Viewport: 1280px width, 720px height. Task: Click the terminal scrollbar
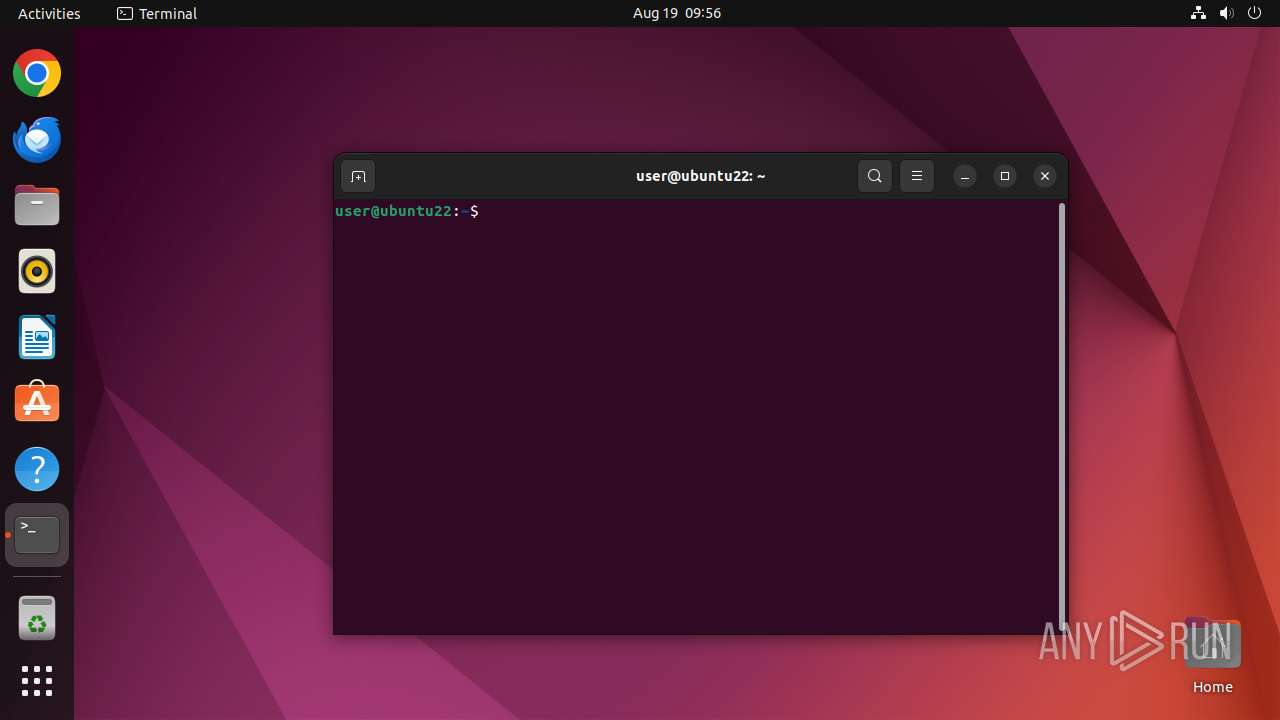tap(1062, 415)
